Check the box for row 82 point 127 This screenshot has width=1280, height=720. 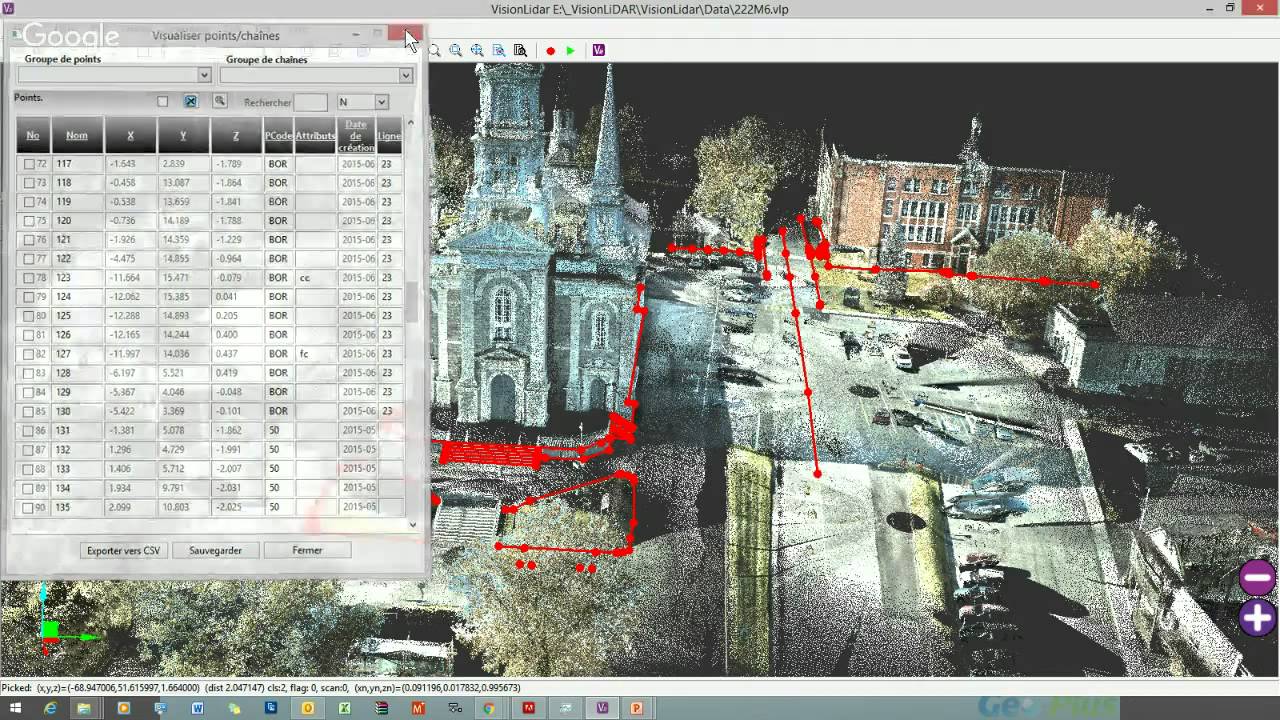[x=29, y=354]
